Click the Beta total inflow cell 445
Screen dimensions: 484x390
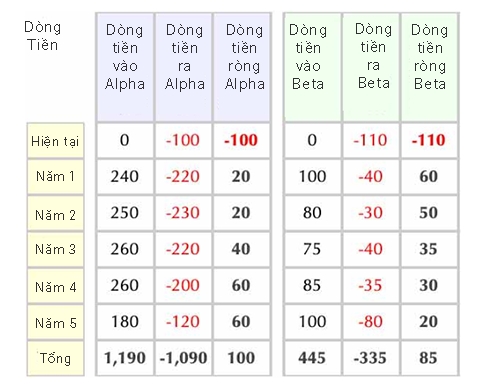[313, 358]
